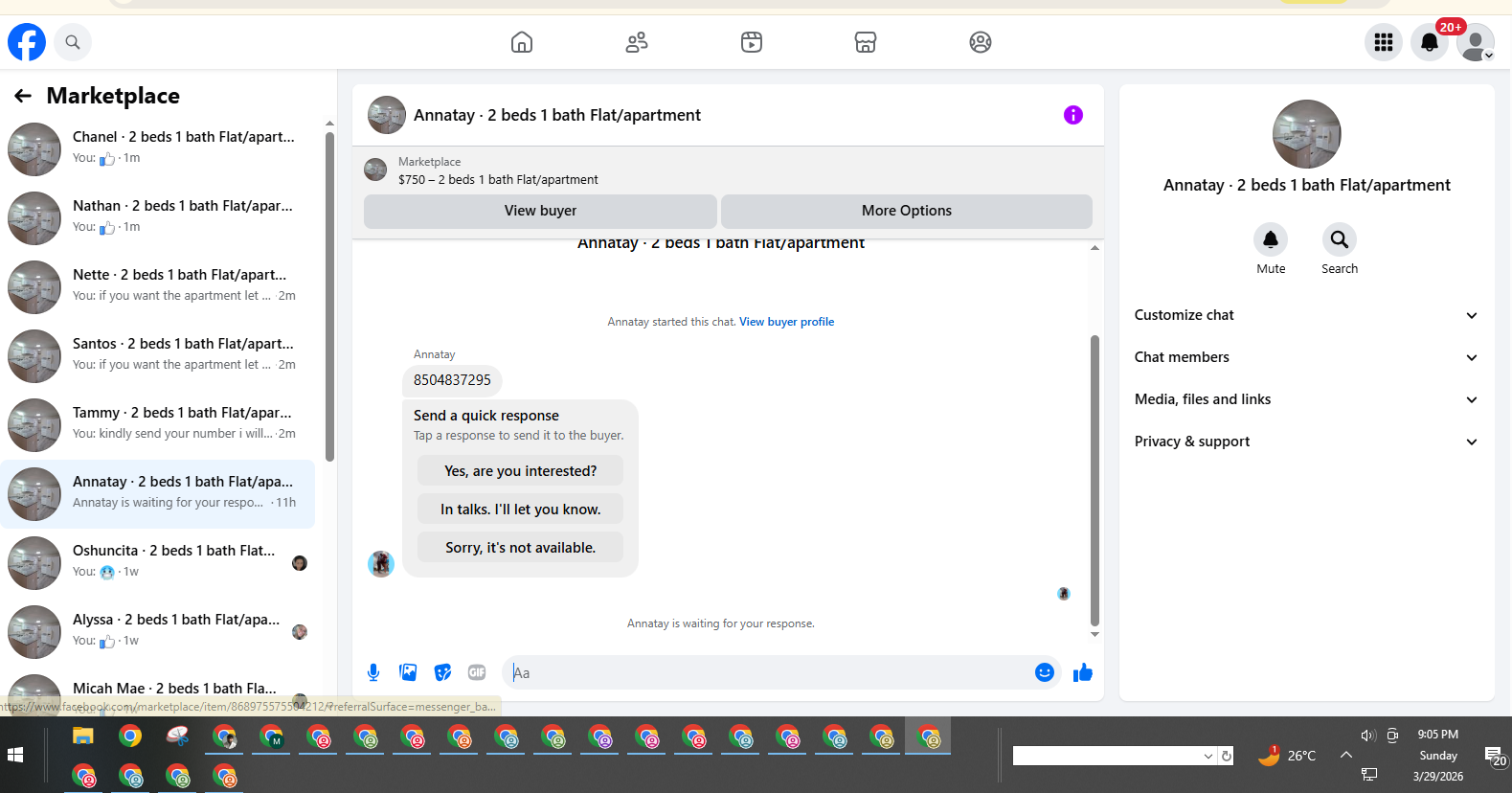
Task: Click the taskbar refresh icon beside address box
Action: click(x=1226, y=756)
